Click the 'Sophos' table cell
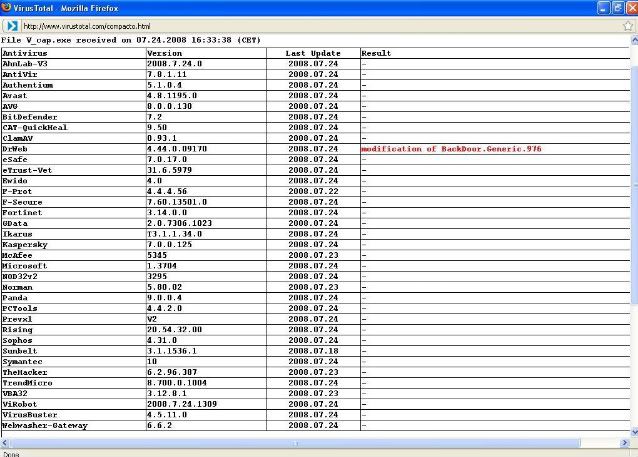Image resolution: width=638 pixels, height=457 pixels. click(74, 340)
